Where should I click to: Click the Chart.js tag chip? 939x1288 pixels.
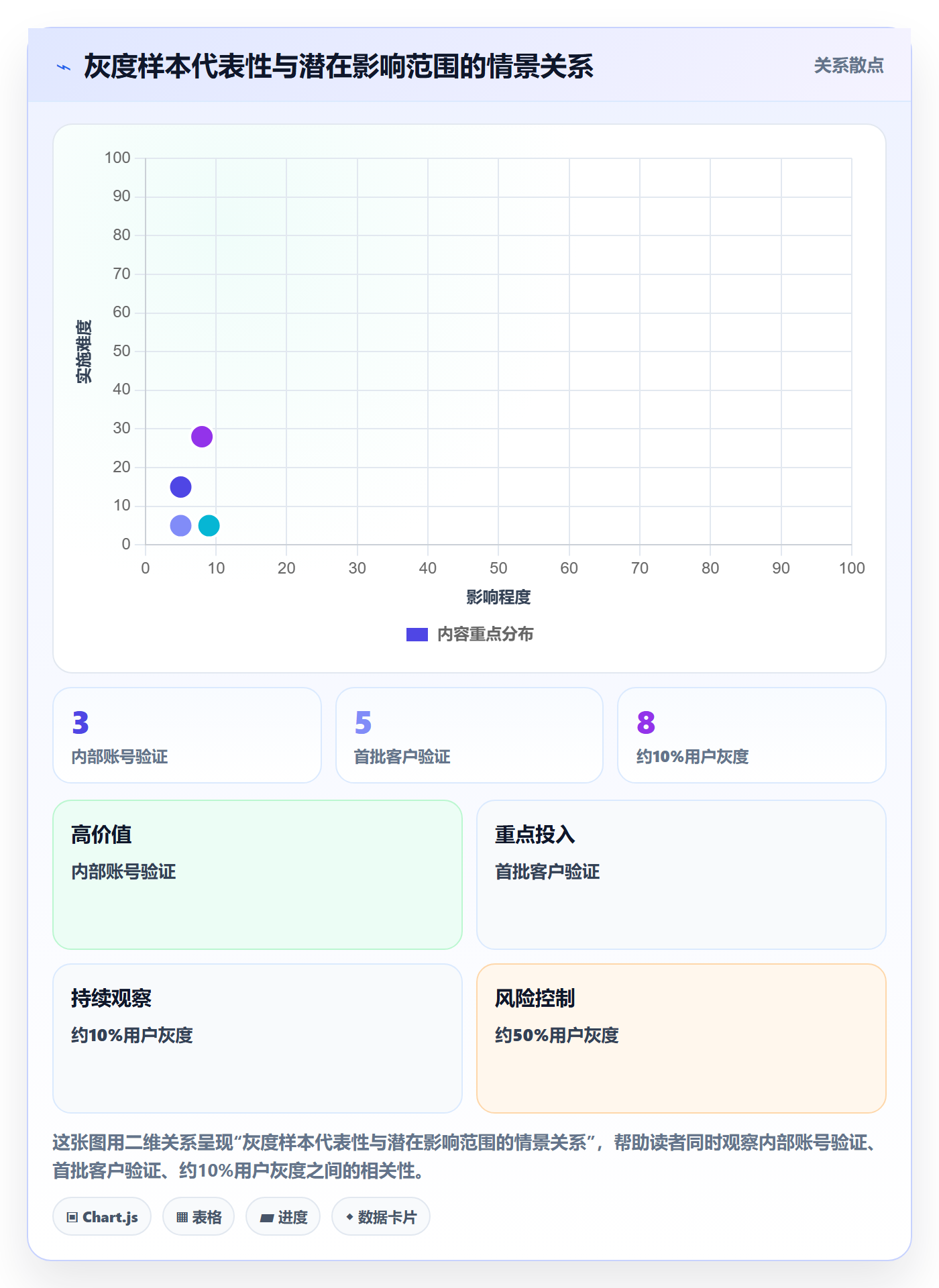(x=102, y=1217)
